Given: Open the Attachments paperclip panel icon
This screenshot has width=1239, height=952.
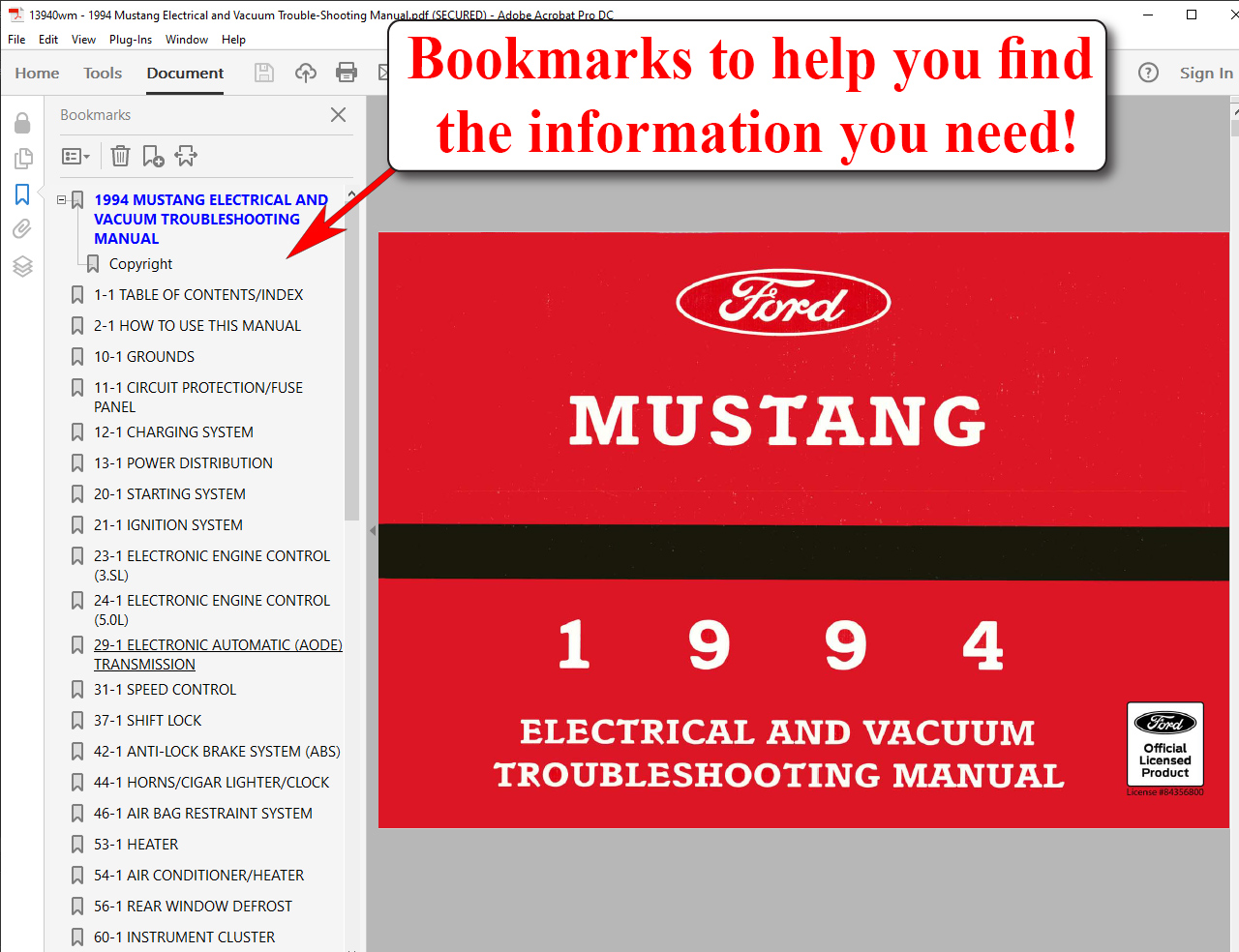Looking at the screenshot, I should coord(22,229).
